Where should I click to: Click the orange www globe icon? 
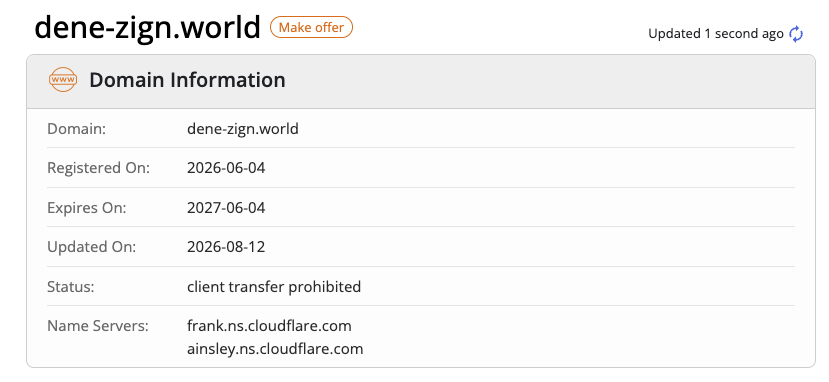click(62, 80)
